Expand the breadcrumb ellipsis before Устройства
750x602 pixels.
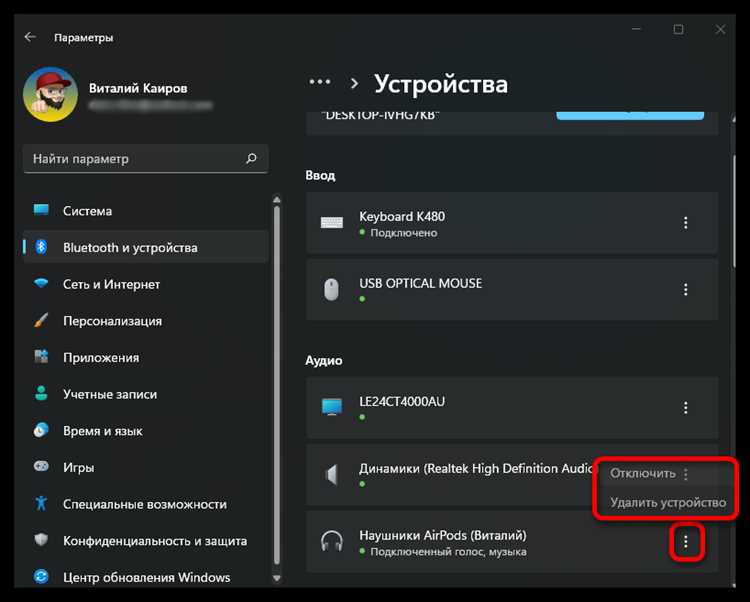[320, 82]
